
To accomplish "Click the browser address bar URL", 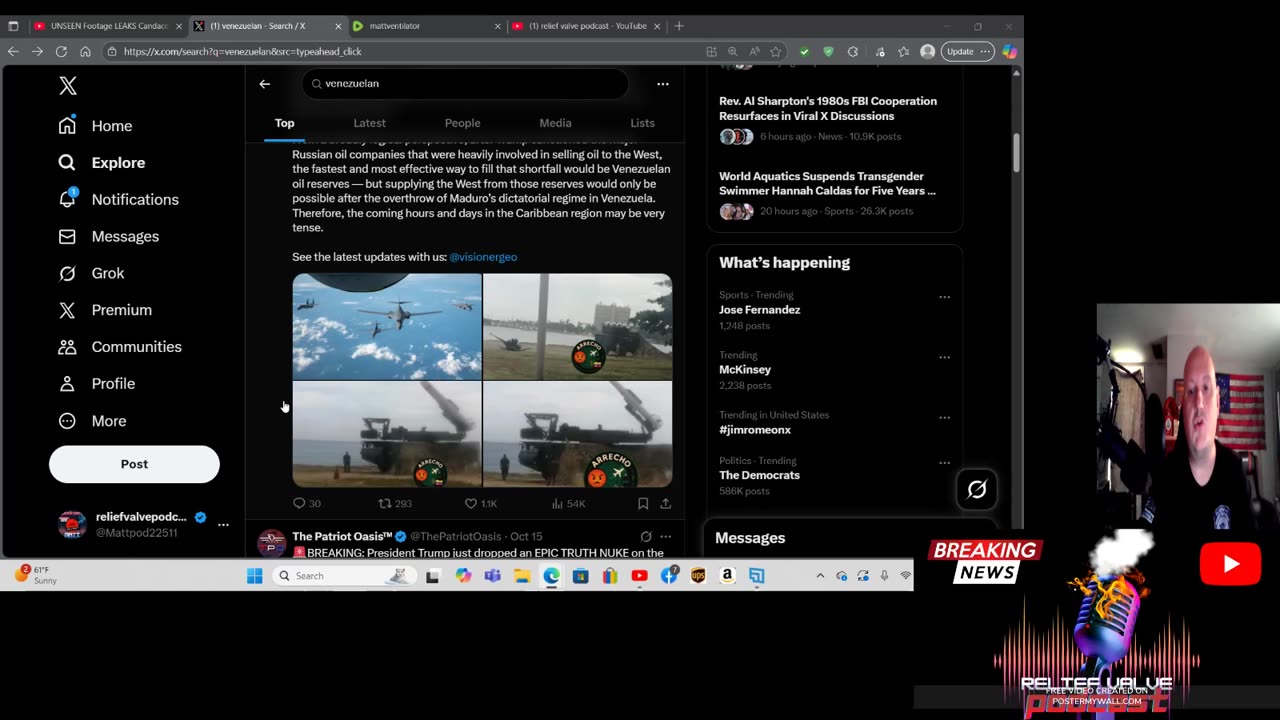I will tap(243, 51).
